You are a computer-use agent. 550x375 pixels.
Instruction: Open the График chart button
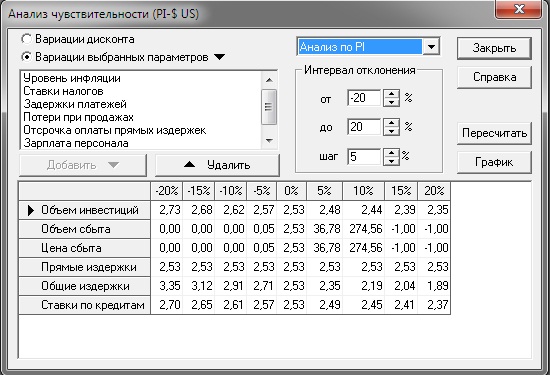pyautogui.click(x=494, y=162)
